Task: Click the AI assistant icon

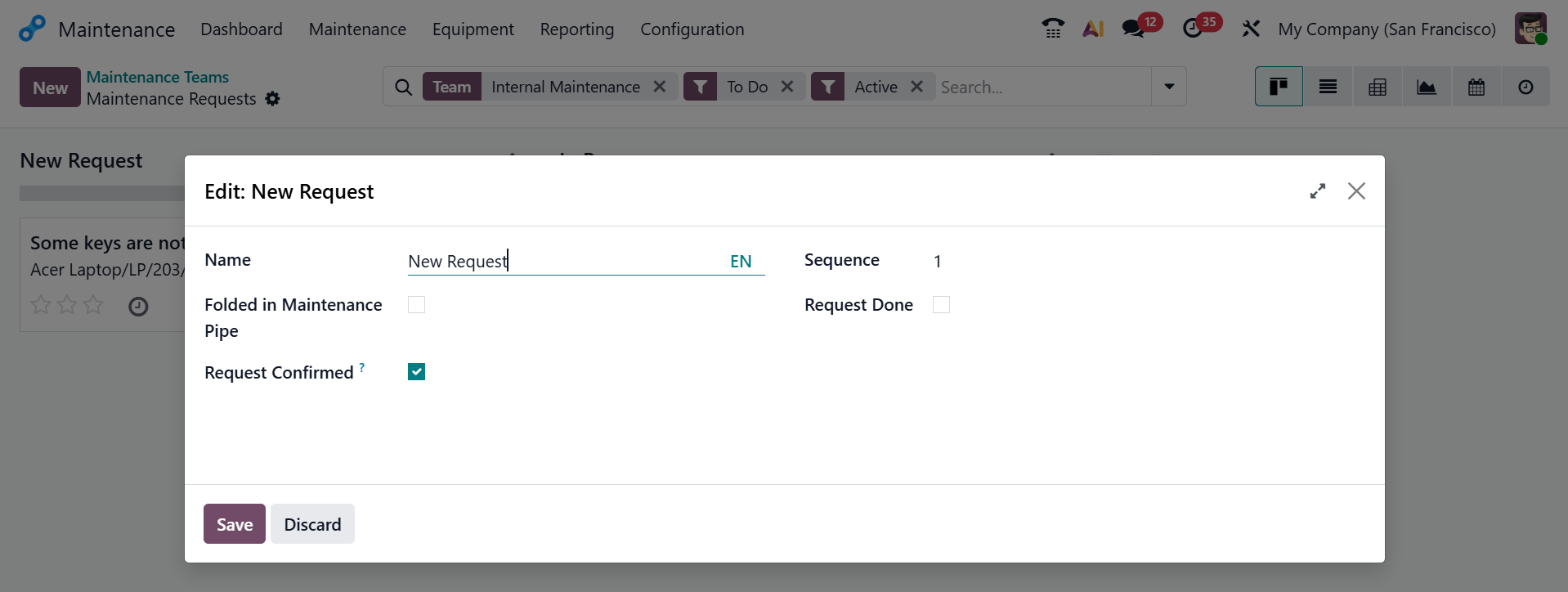Action: [1093, 29]
